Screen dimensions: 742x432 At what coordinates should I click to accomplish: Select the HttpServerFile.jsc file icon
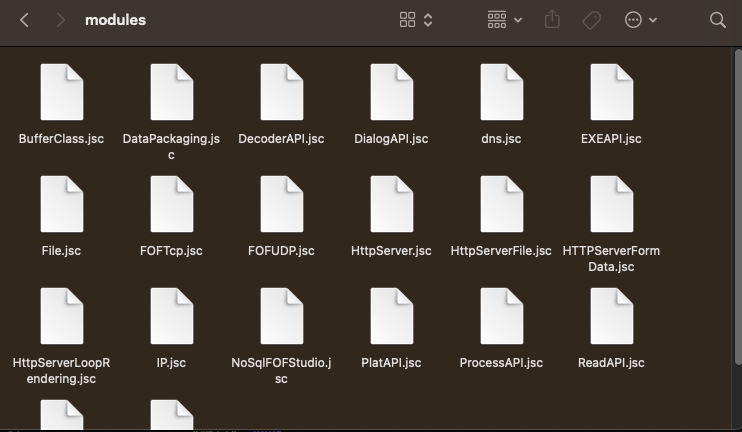pyautogui.click(x=502, y=204)
